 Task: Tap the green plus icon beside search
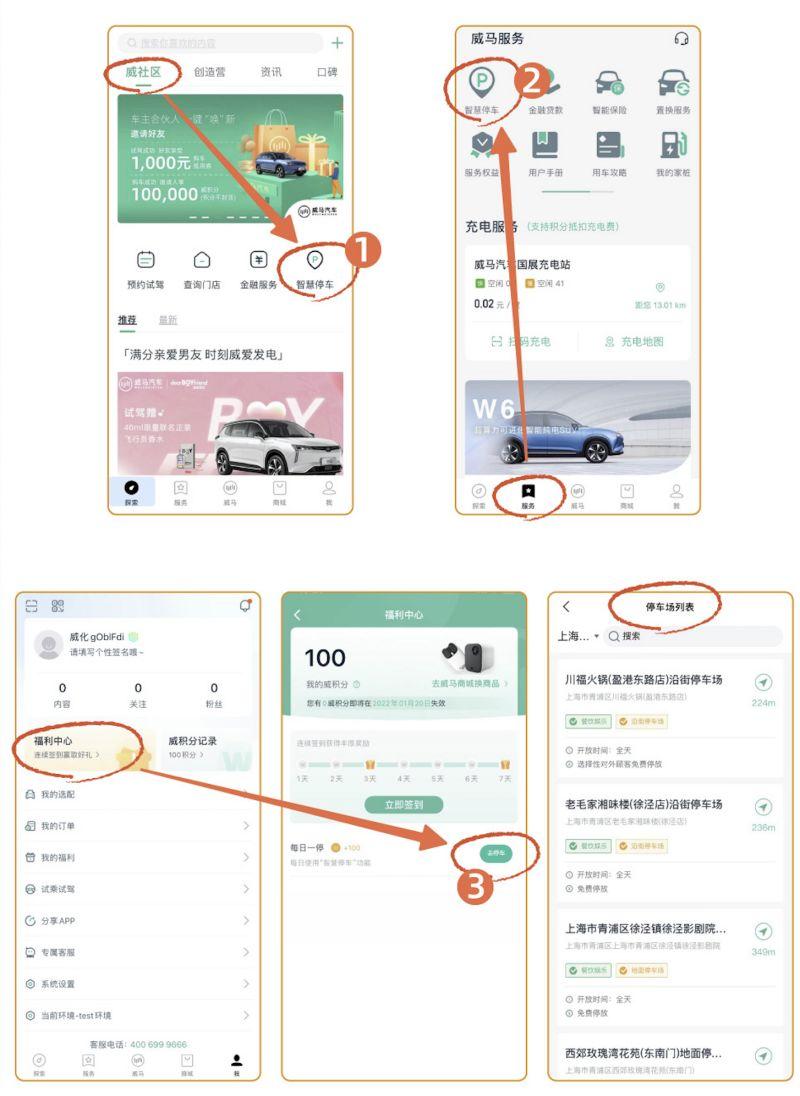coord(337,43)
